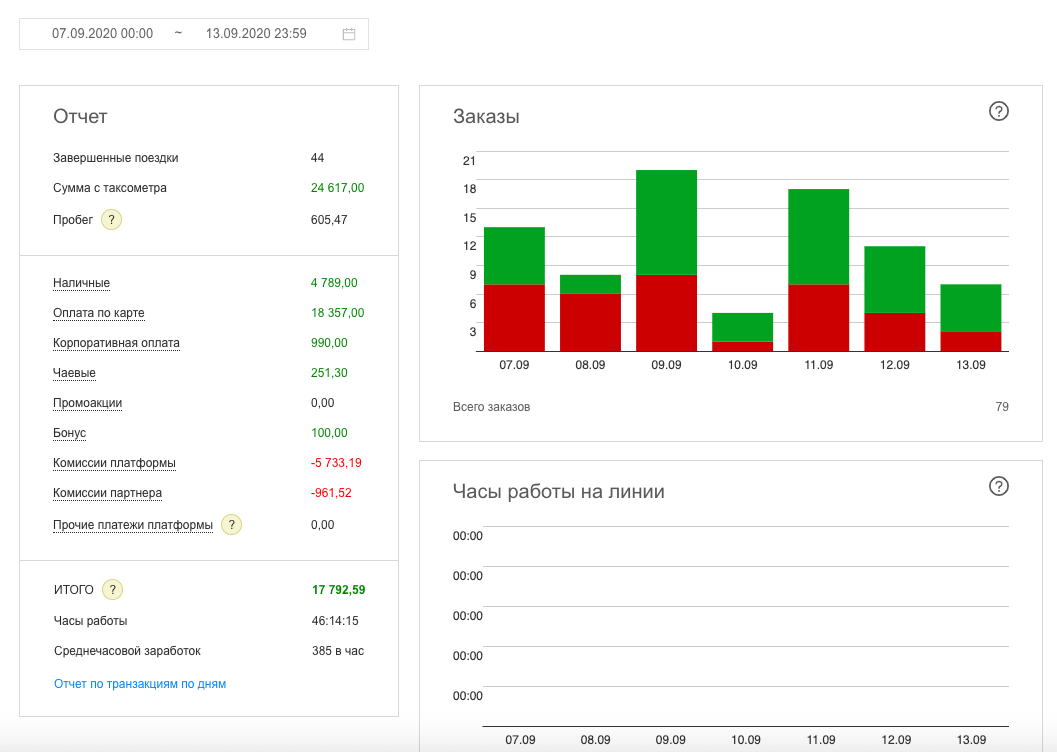
Task: Click Пробег value 605,47
Action: 329,220
